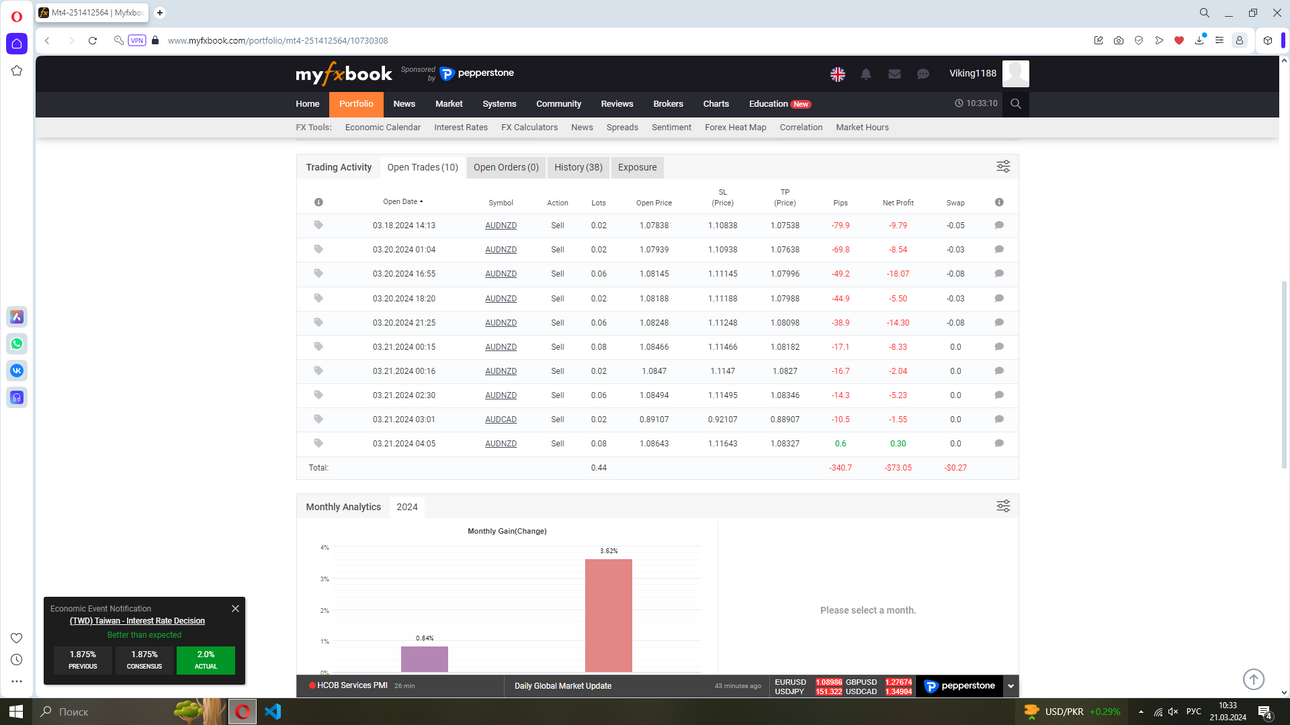Open VK in Opera sidebar
Image resolution: width=1290 pixels, height=725 pixels.
point(17,371)
